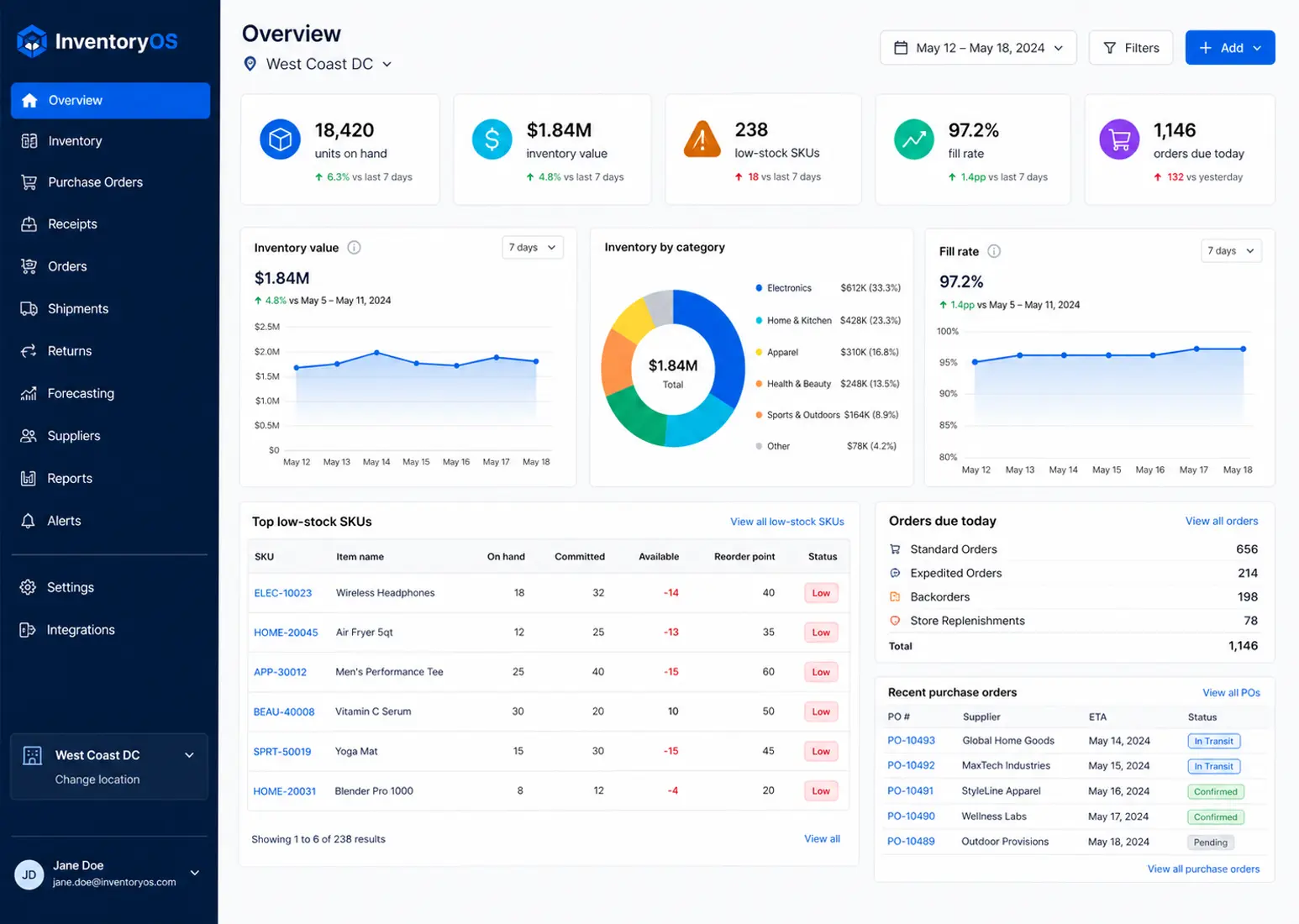Click the Filters button

[1131, 48]
